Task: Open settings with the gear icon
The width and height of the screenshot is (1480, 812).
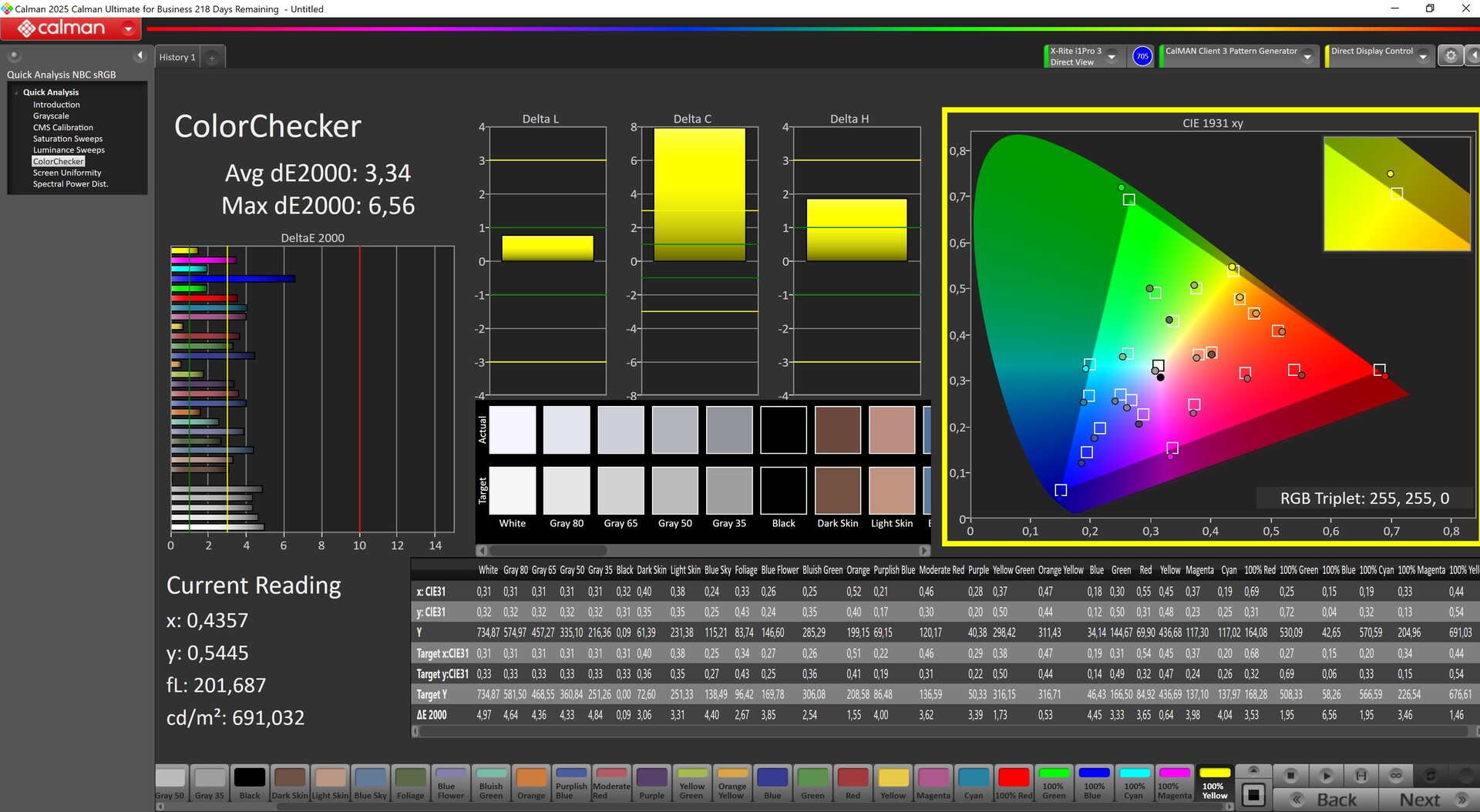Action: [x=1450, y=56]
